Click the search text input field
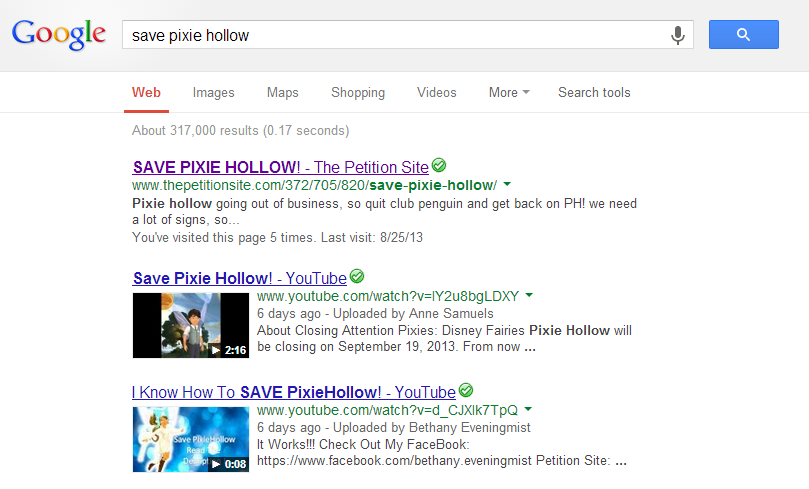This screenshot has width=809, height=489. click(x=395, y=35)
